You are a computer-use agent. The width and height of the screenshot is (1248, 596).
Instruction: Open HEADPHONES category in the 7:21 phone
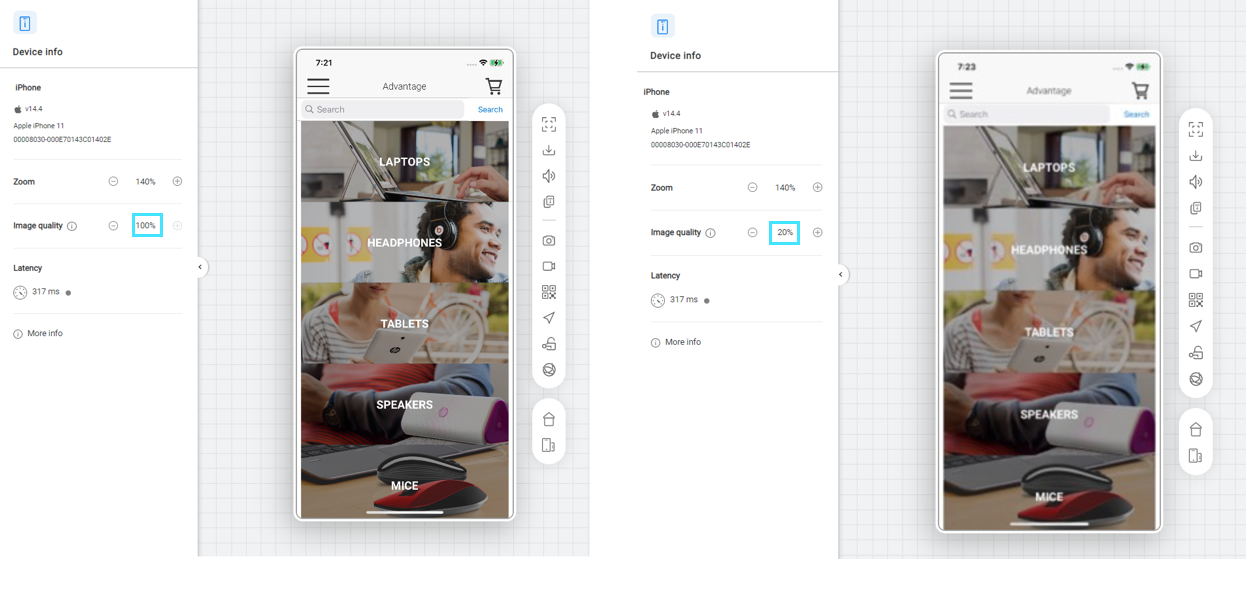tap(404, 243)
